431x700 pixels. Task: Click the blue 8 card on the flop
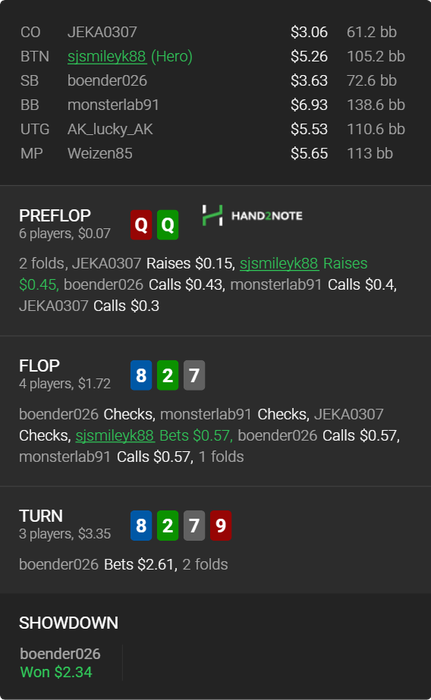(x=141, y=375)
